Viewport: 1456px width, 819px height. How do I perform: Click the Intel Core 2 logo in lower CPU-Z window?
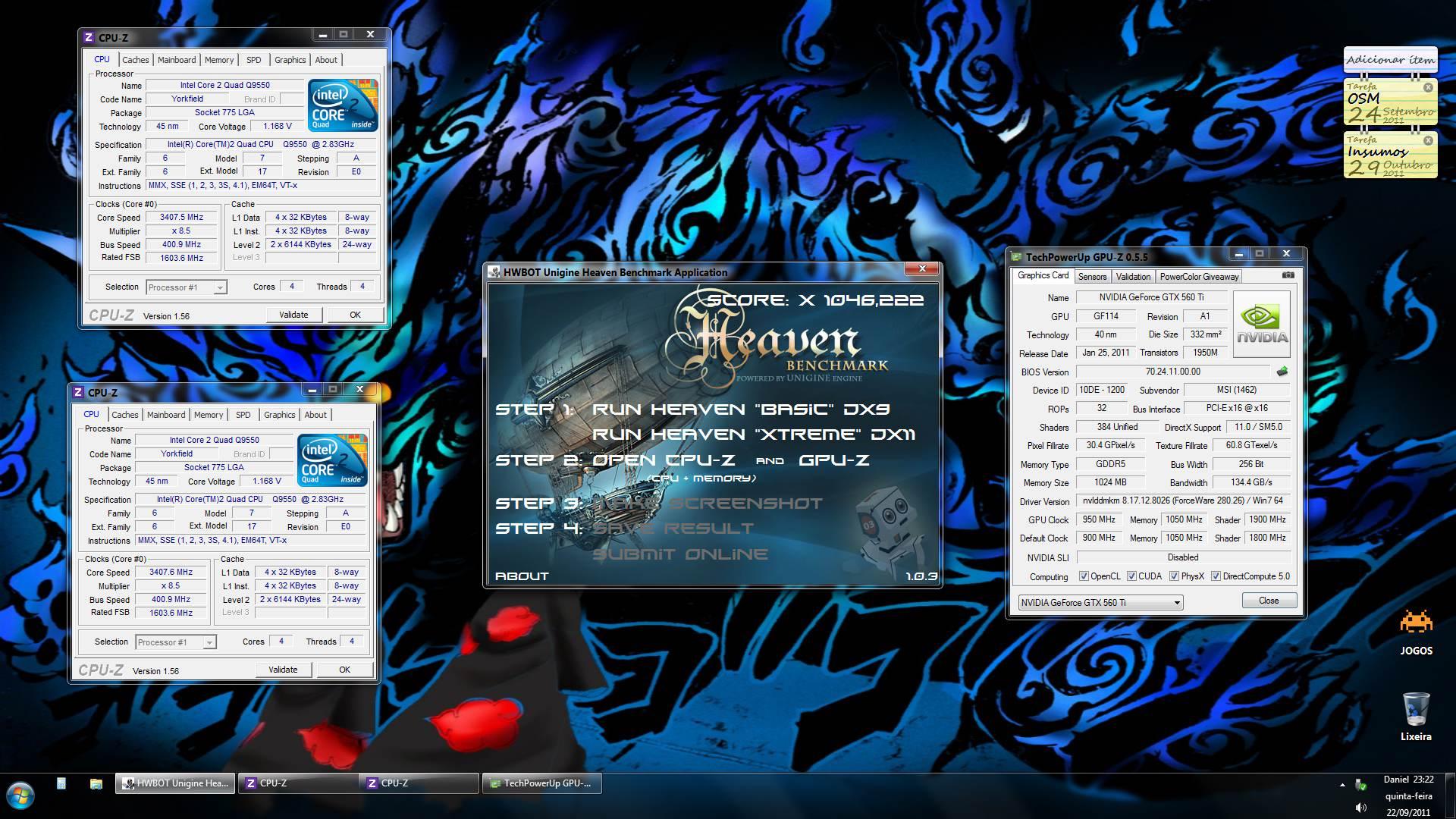point(333,460)
